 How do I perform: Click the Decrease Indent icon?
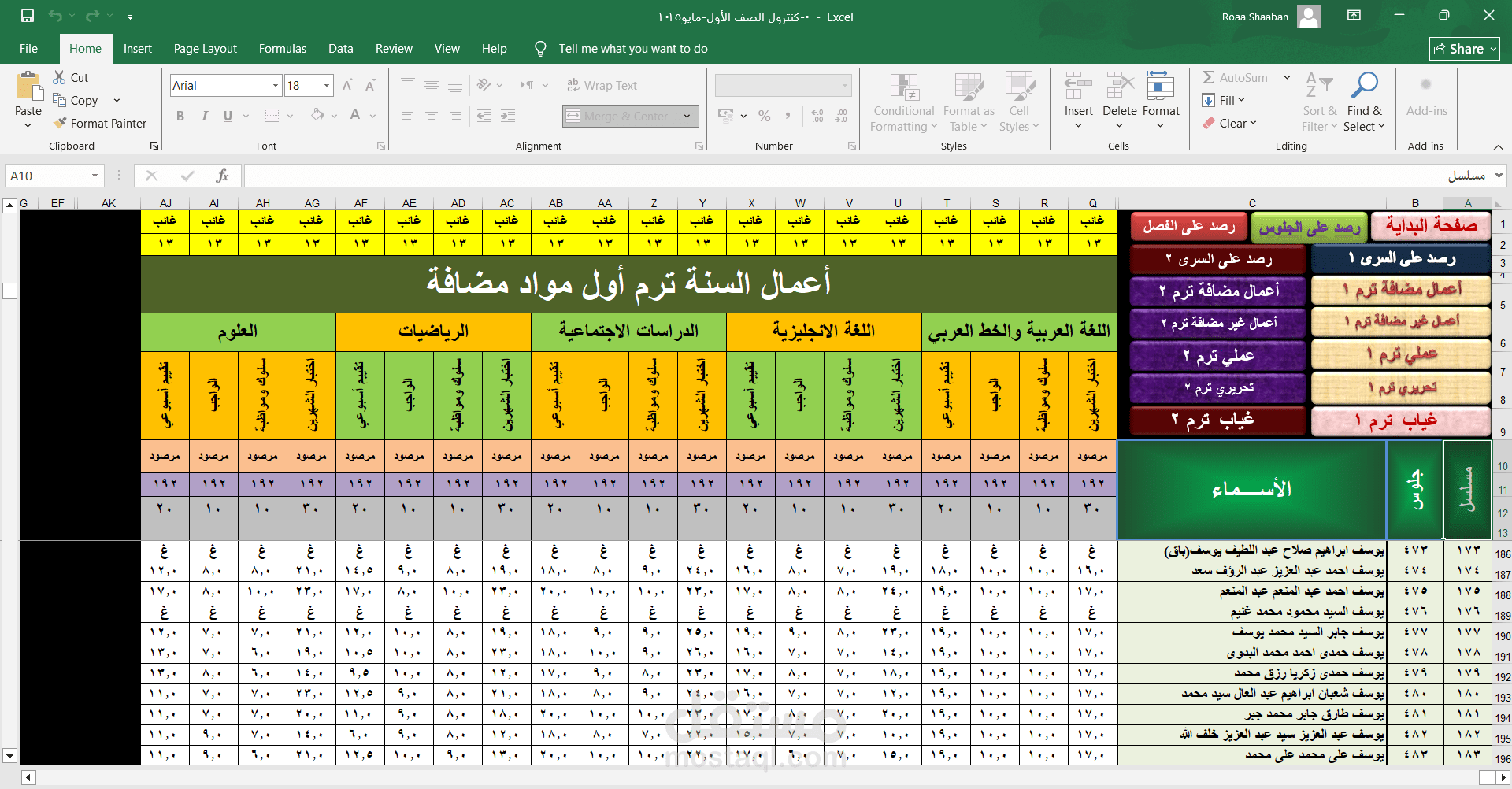click(484, 116)
